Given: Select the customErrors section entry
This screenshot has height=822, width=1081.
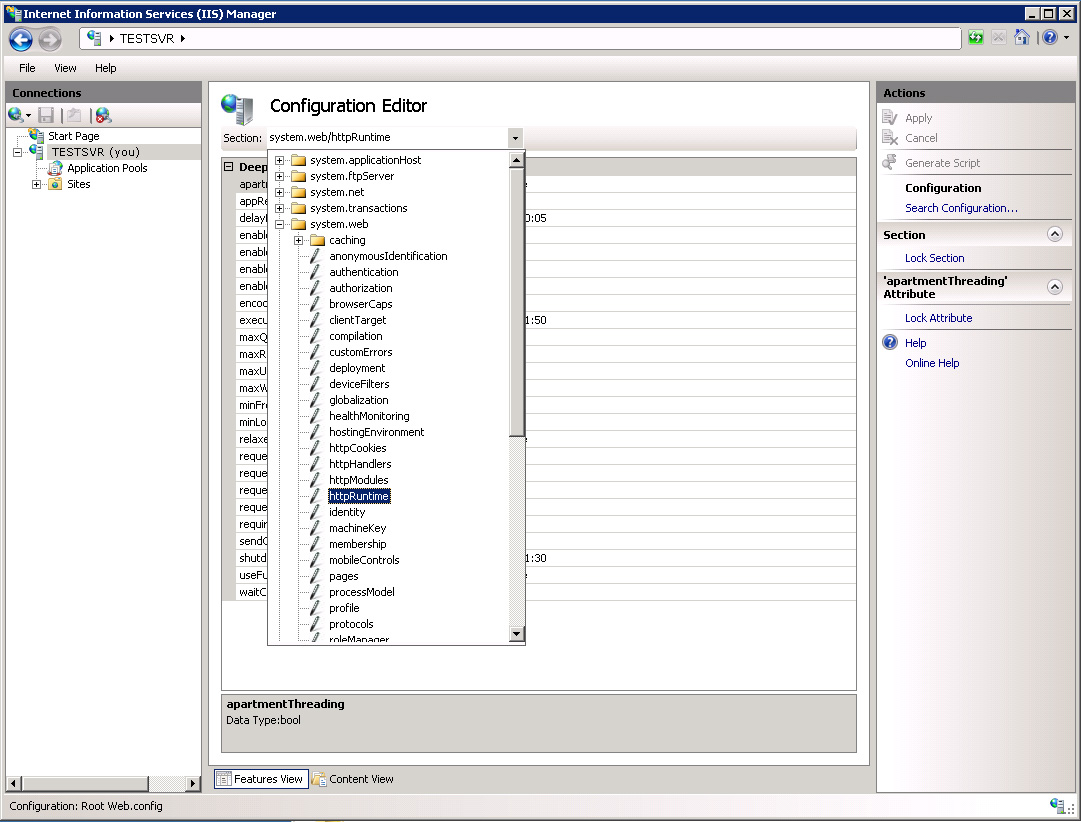Looking at the screenshot, I should pyautogui.click(x=361, y=352).
